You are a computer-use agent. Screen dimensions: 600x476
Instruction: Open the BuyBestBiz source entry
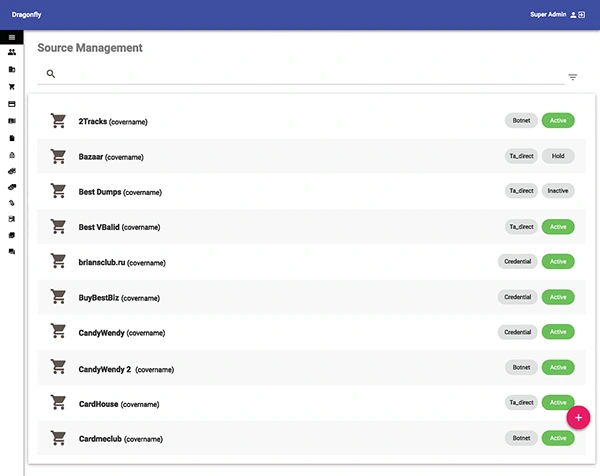tap(311, 297)
